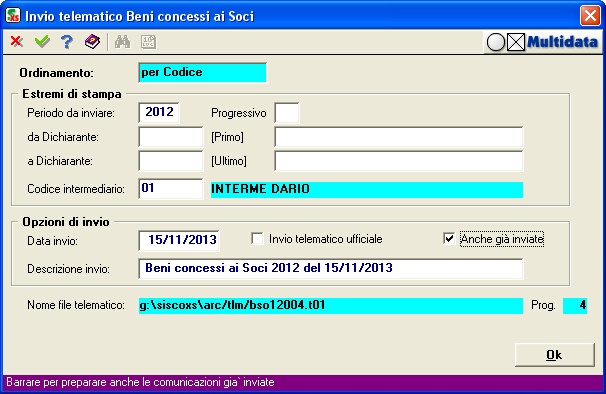Image resolution: width=606 pixels, height=394 pixels.
Task: Focus the a Dichiarante code field
Action: 170,161
